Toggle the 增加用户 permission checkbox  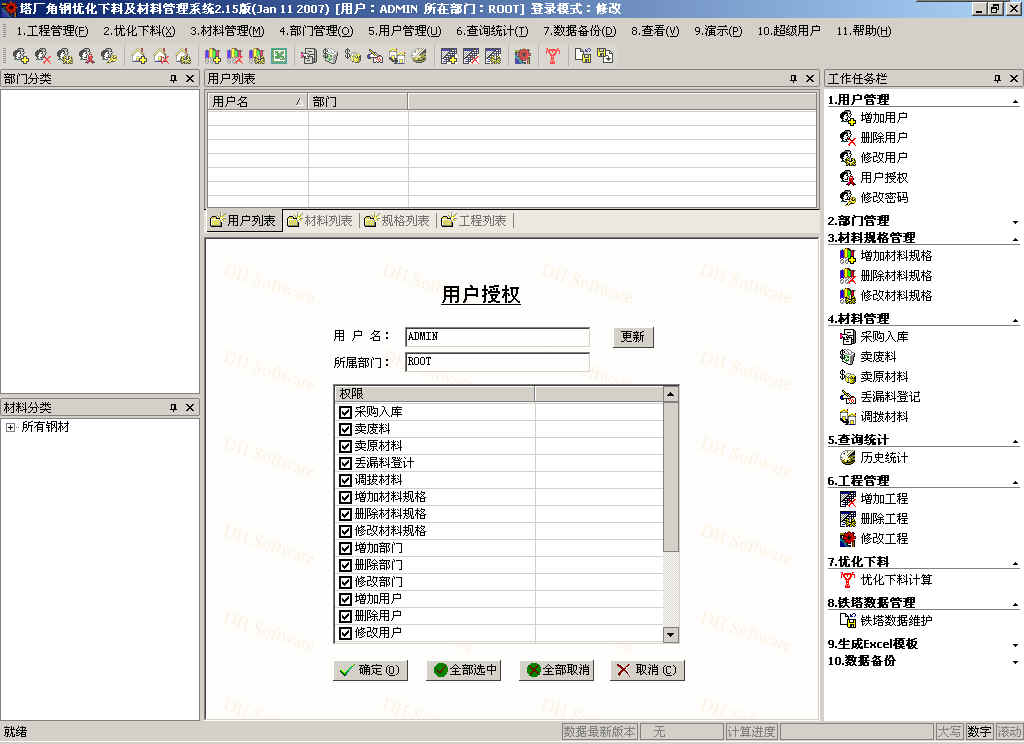click(x=345, y=599)
